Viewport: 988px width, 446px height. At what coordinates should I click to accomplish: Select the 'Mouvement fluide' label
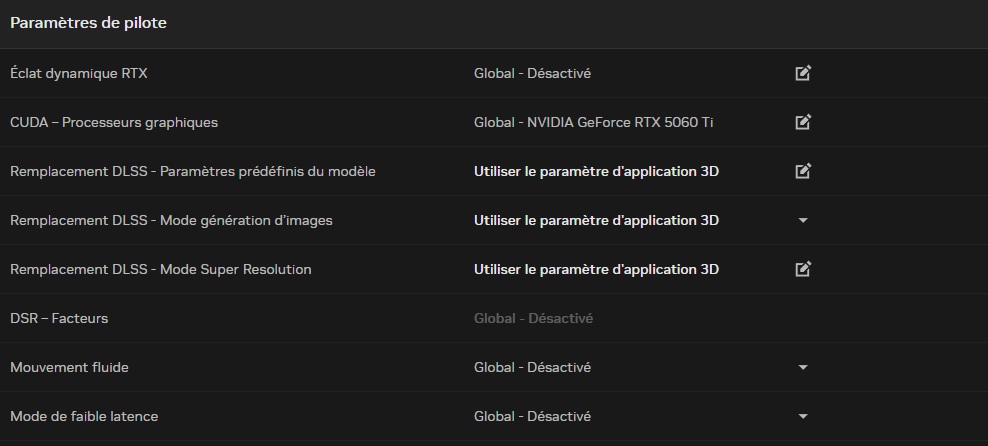(x=69, y=367)
